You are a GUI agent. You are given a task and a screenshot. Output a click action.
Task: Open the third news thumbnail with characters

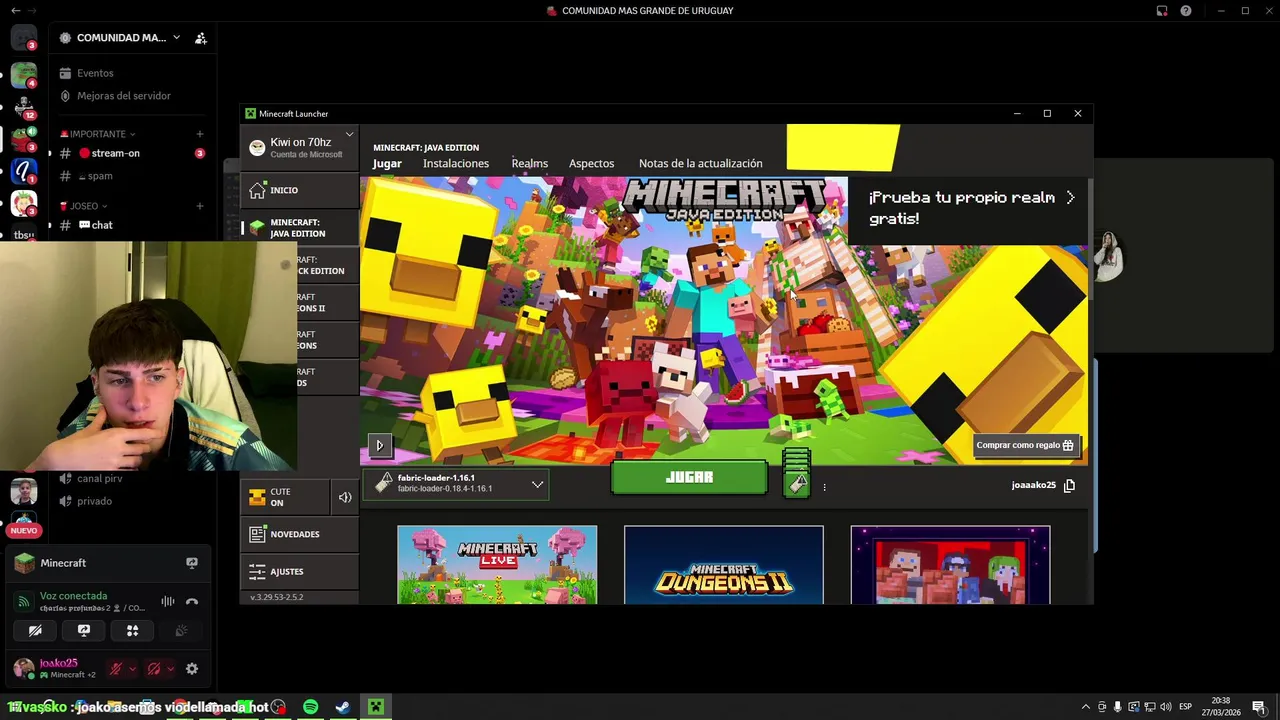950,565
